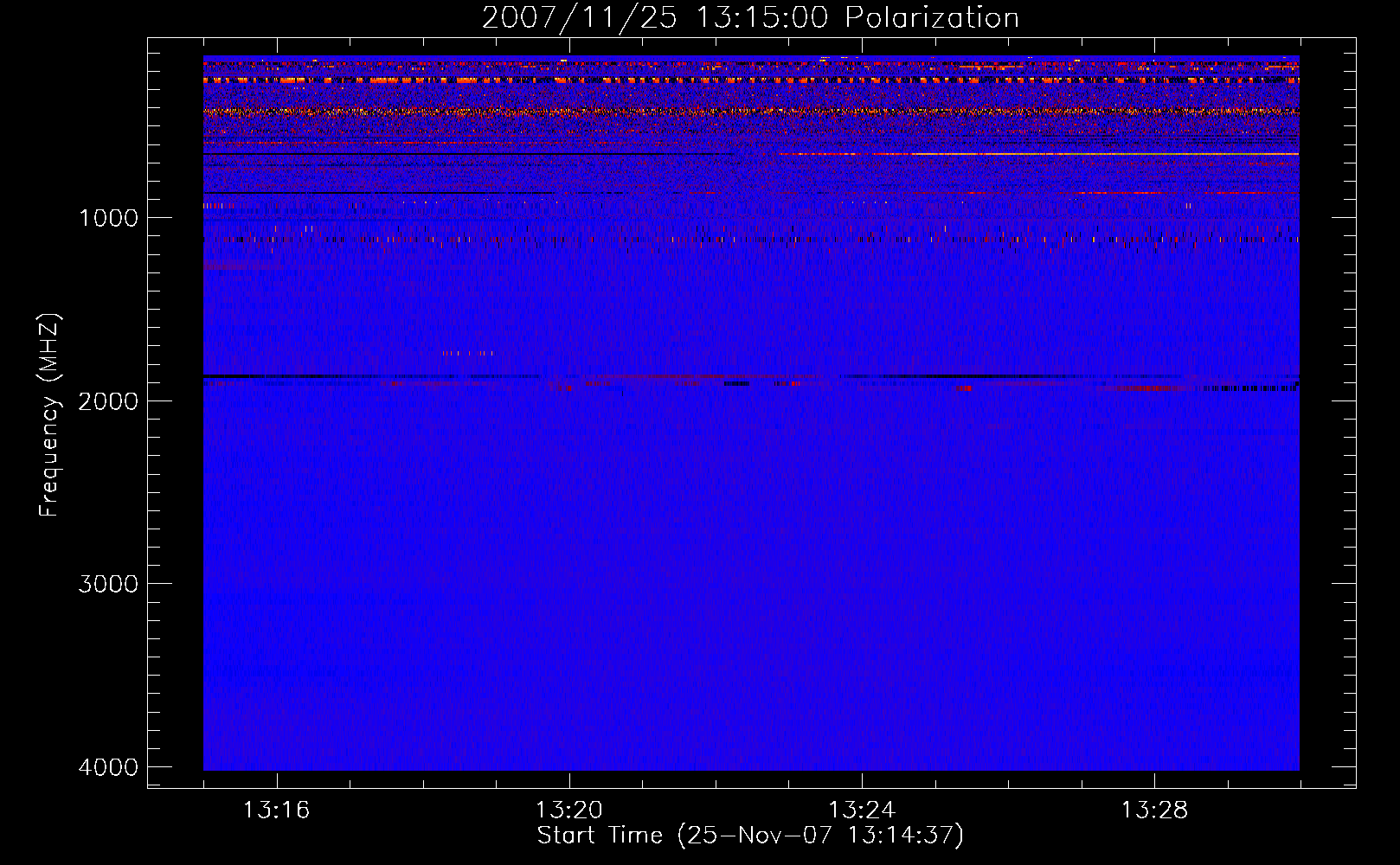Click the 1000 frequency tick label
Viewport: 1400px width, 865px height.
tap(108, 218)
